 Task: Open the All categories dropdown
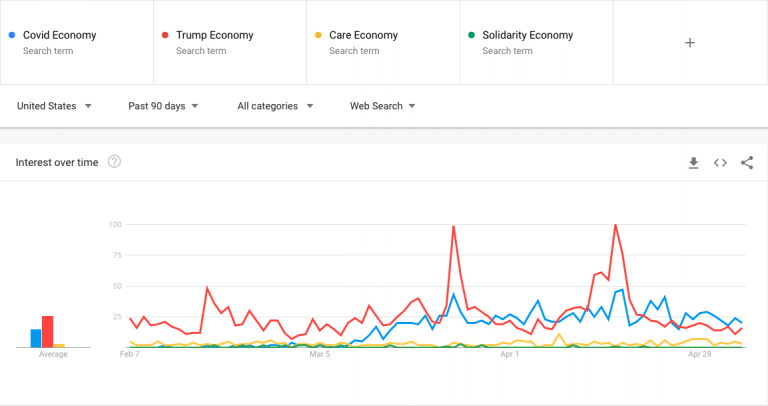point(275,106)
